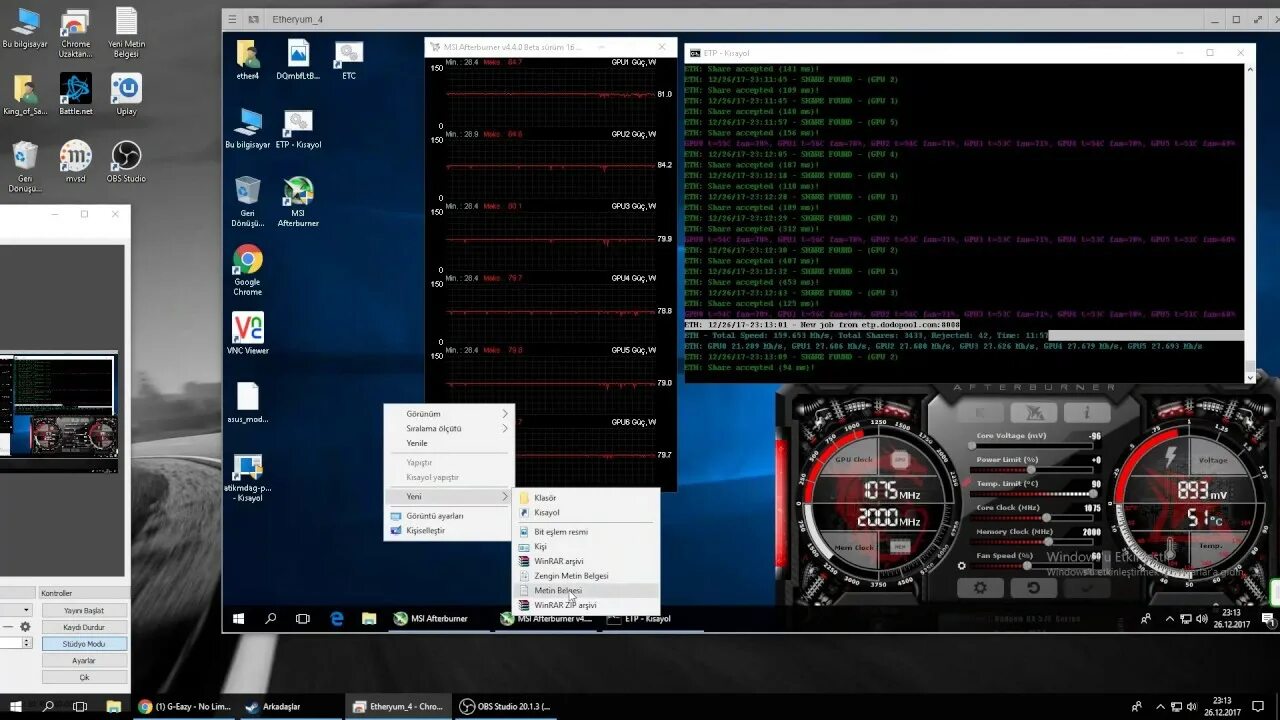This screenshot has height=720, width=1280.
Task: Open Geri Dönüşüm bin on local desktop
Action: (x=25, y=167)
